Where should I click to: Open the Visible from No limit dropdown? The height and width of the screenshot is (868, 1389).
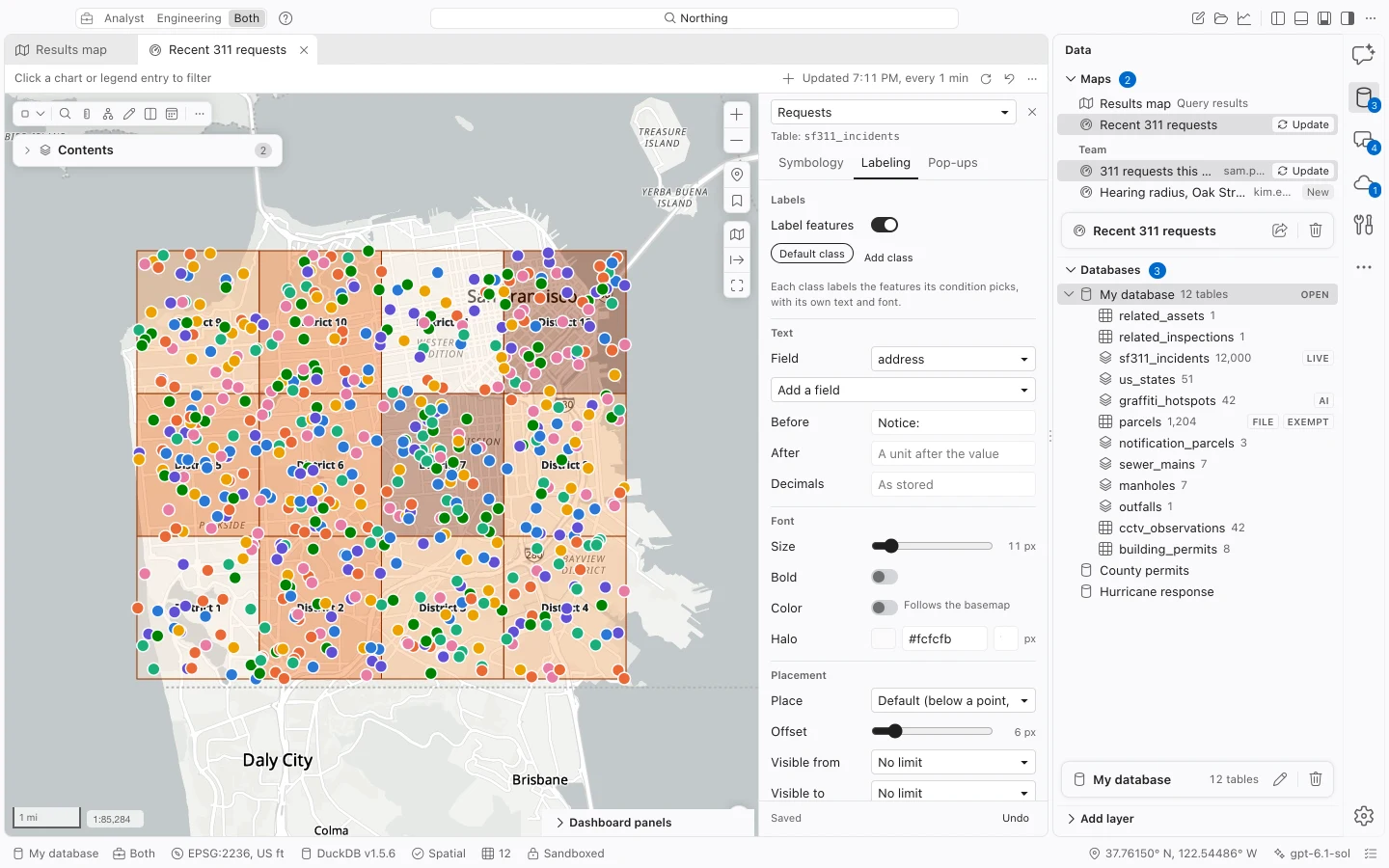(953, 762)
